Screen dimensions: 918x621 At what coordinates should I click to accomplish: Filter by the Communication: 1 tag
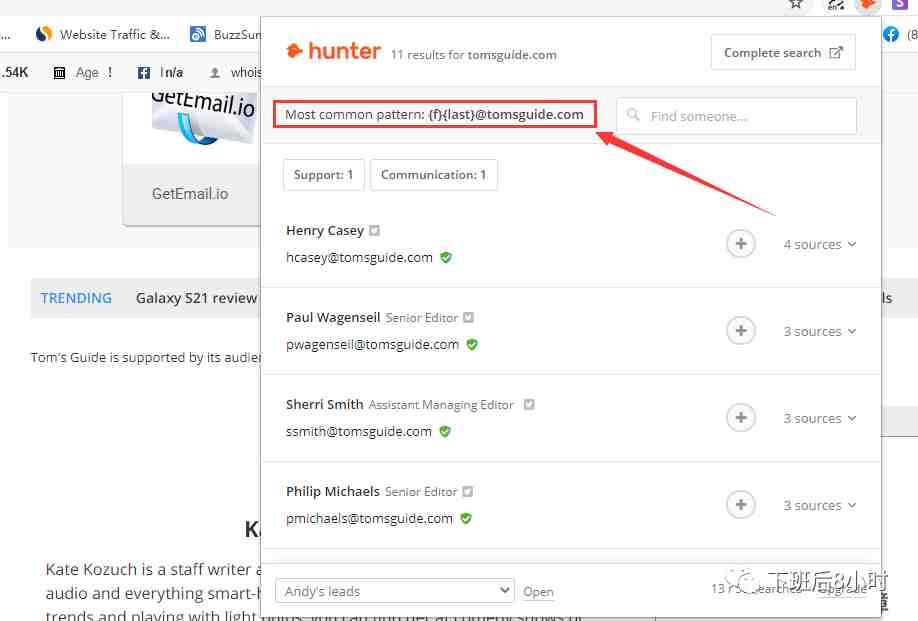coord(433,175)
